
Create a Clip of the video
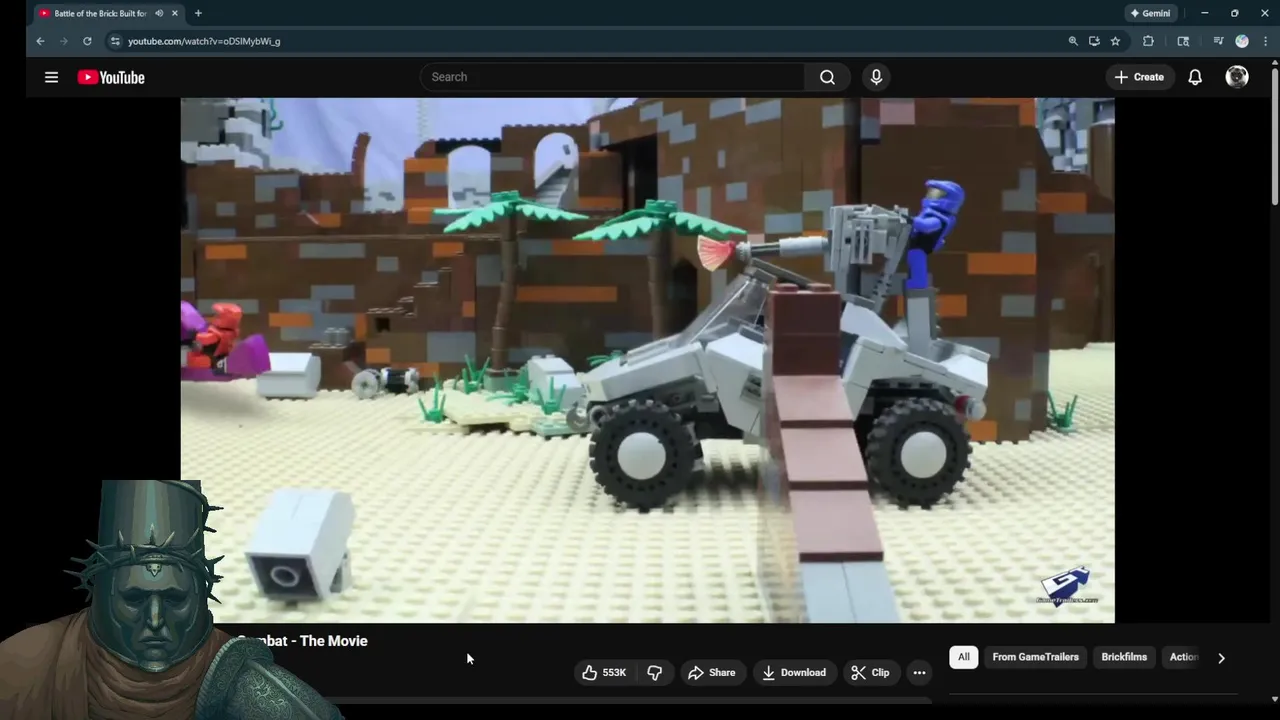870,673
